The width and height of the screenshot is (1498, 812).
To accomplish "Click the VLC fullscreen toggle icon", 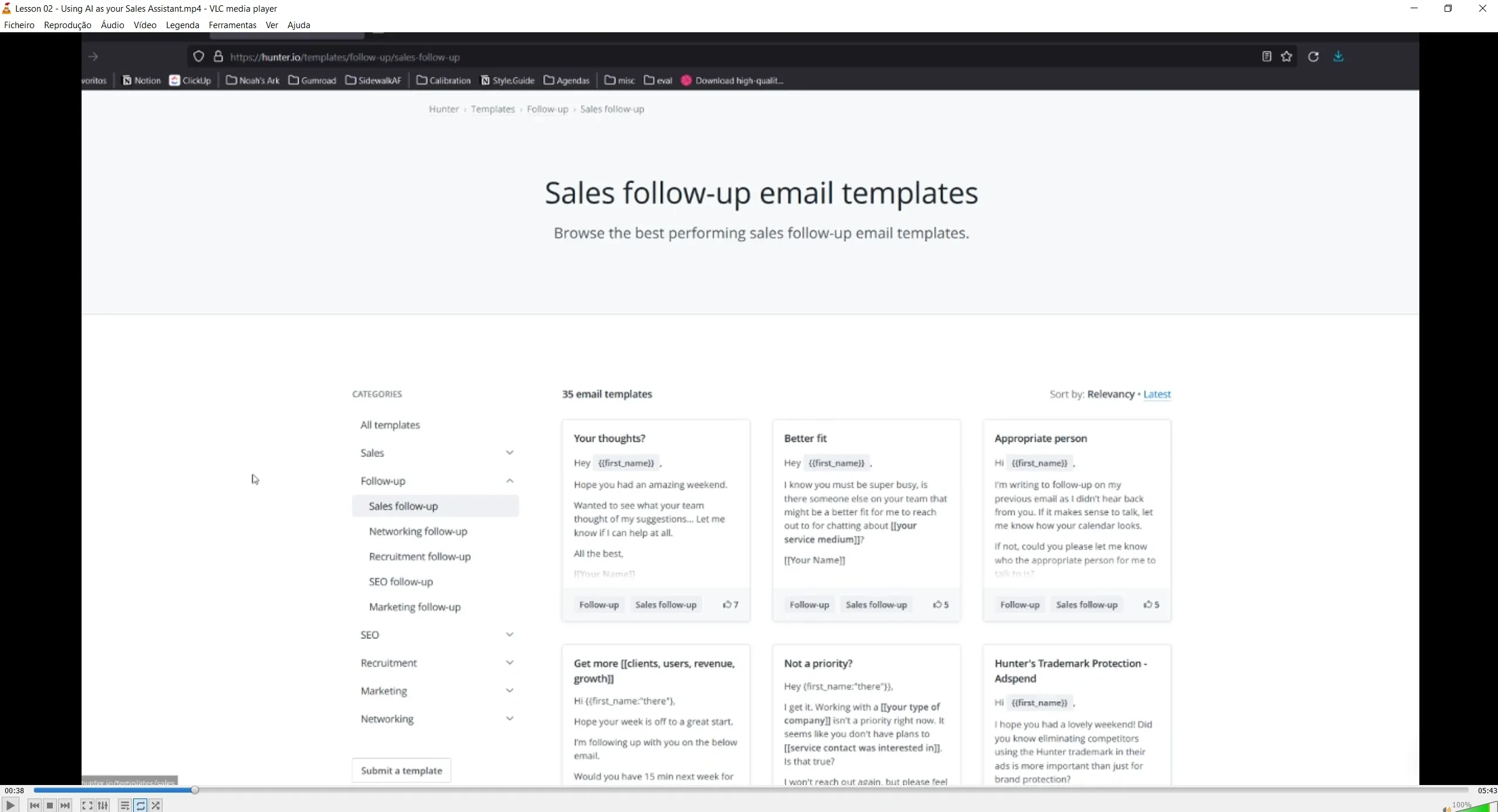I will pos(87,805).
